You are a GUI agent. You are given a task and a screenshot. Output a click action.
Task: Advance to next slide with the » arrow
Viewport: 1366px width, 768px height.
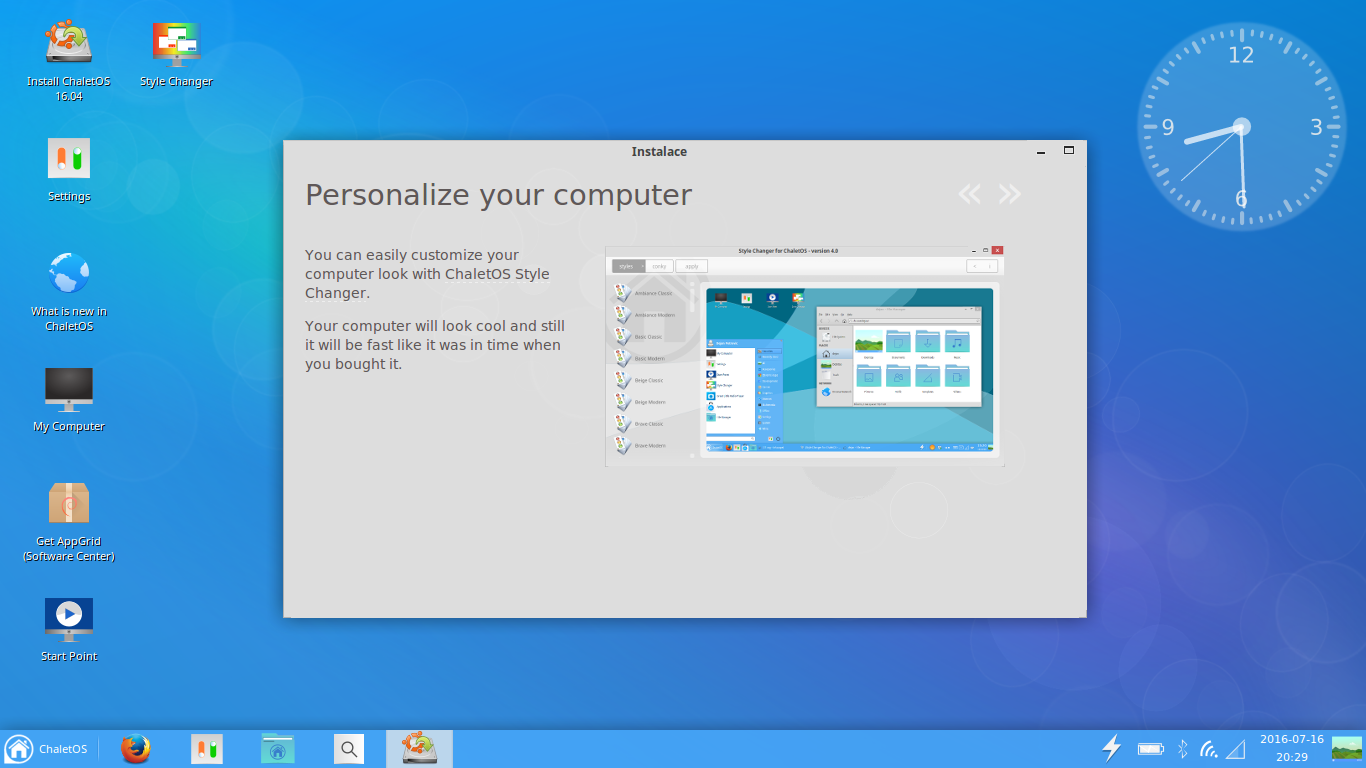(1010, 194)
